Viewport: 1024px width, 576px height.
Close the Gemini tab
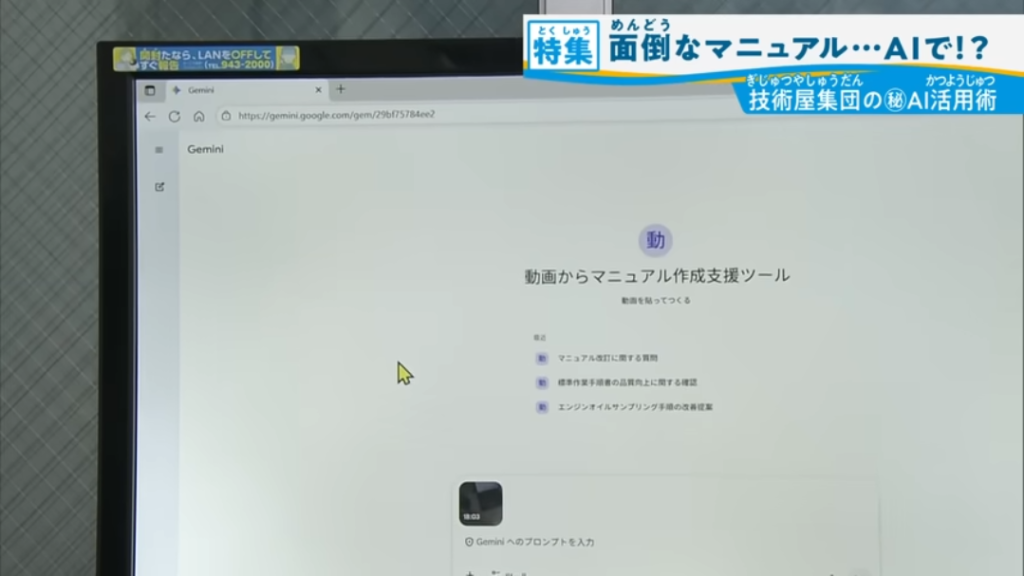coord(319,90)
